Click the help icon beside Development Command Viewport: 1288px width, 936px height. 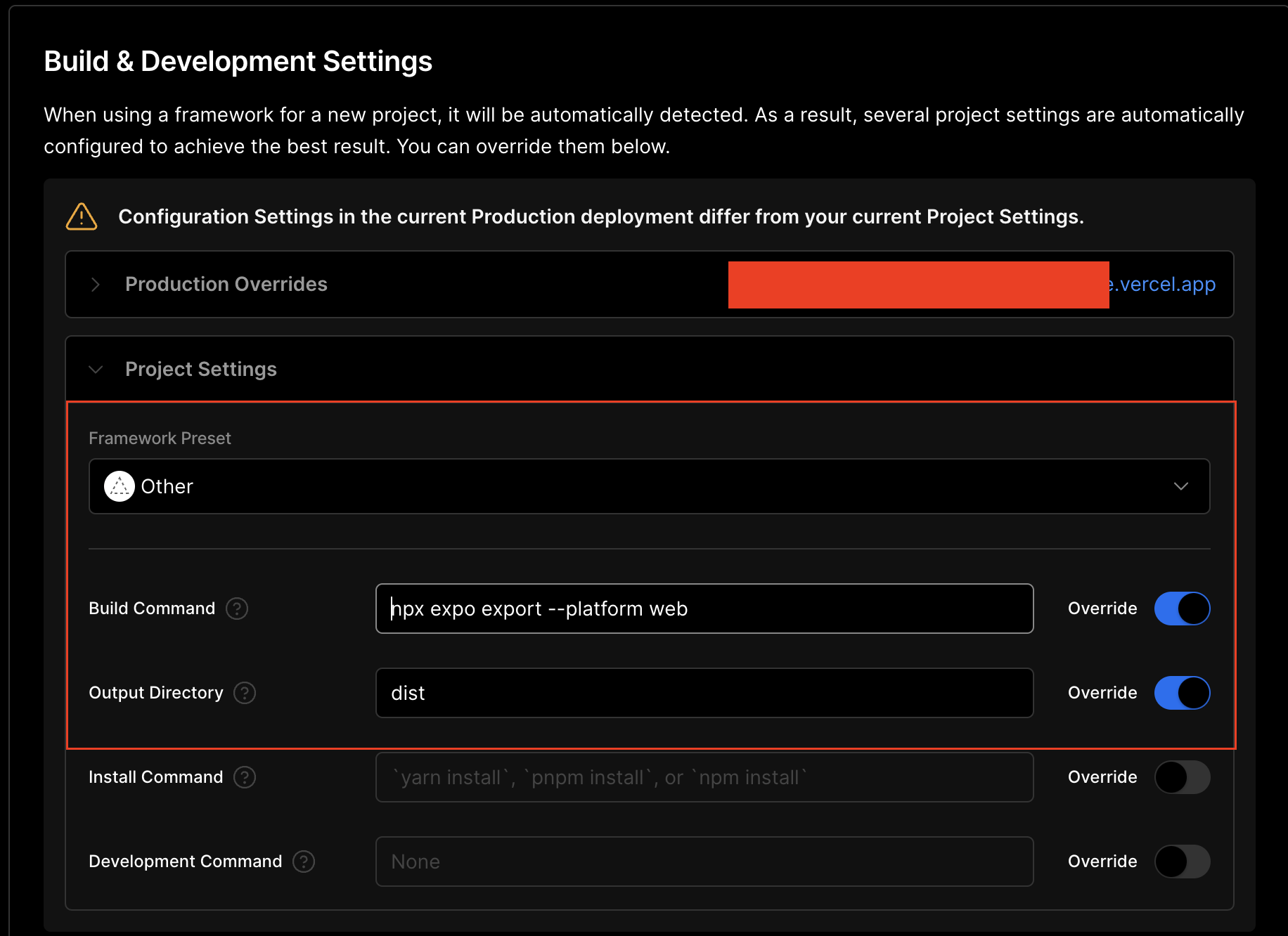coord(303,862)
